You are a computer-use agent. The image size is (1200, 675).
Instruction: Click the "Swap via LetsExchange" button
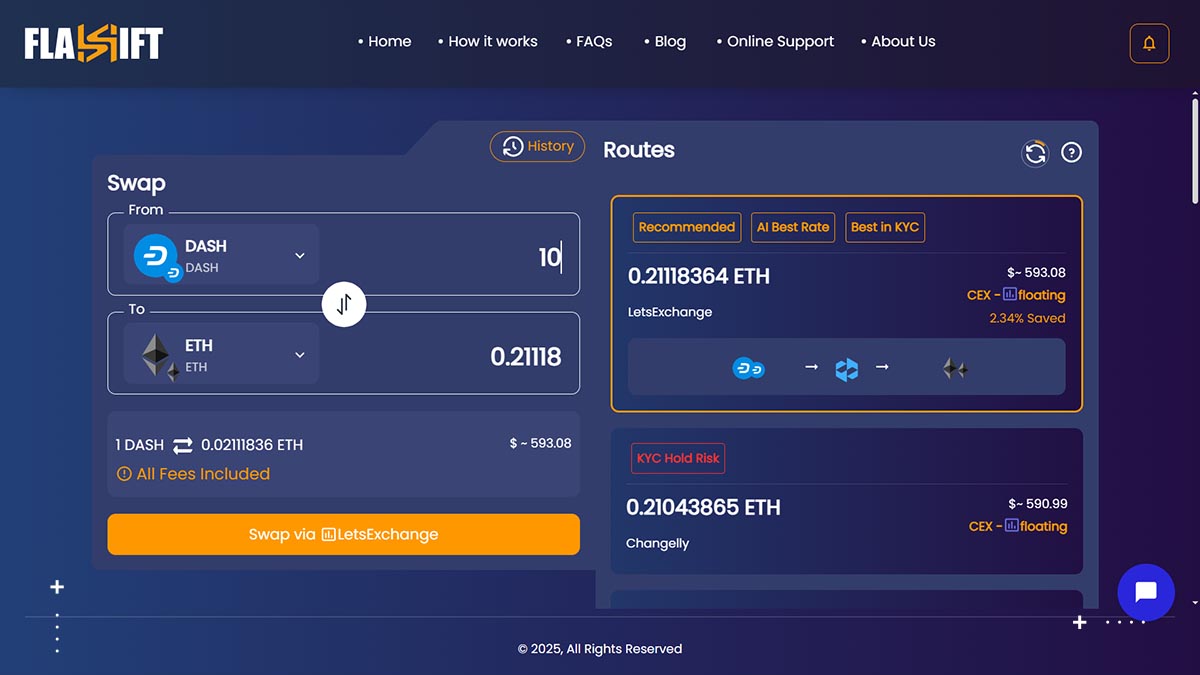tap(344, 534)
